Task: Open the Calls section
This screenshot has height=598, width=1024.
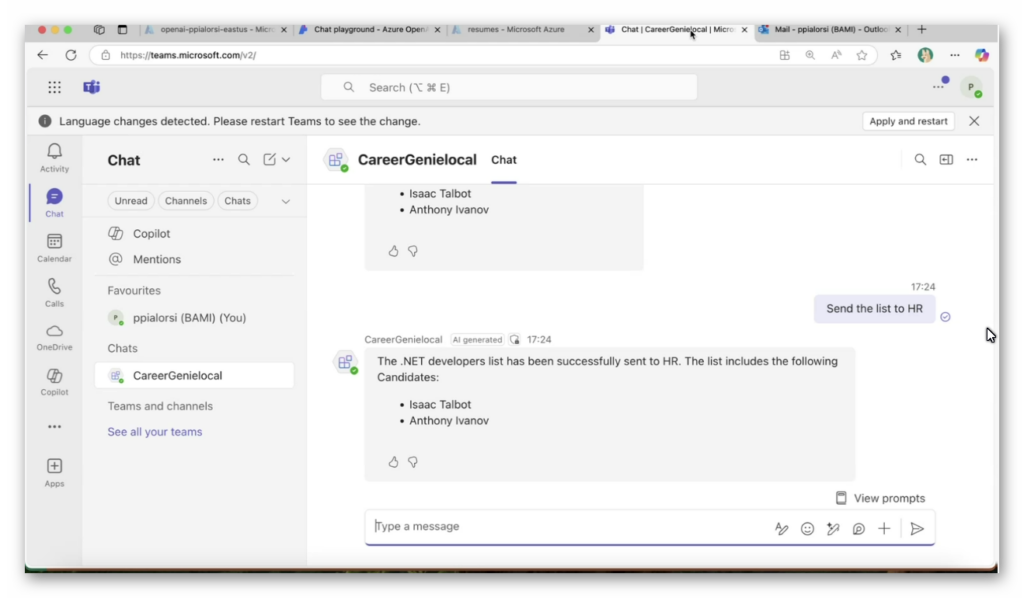Action: tap(54, 292)
